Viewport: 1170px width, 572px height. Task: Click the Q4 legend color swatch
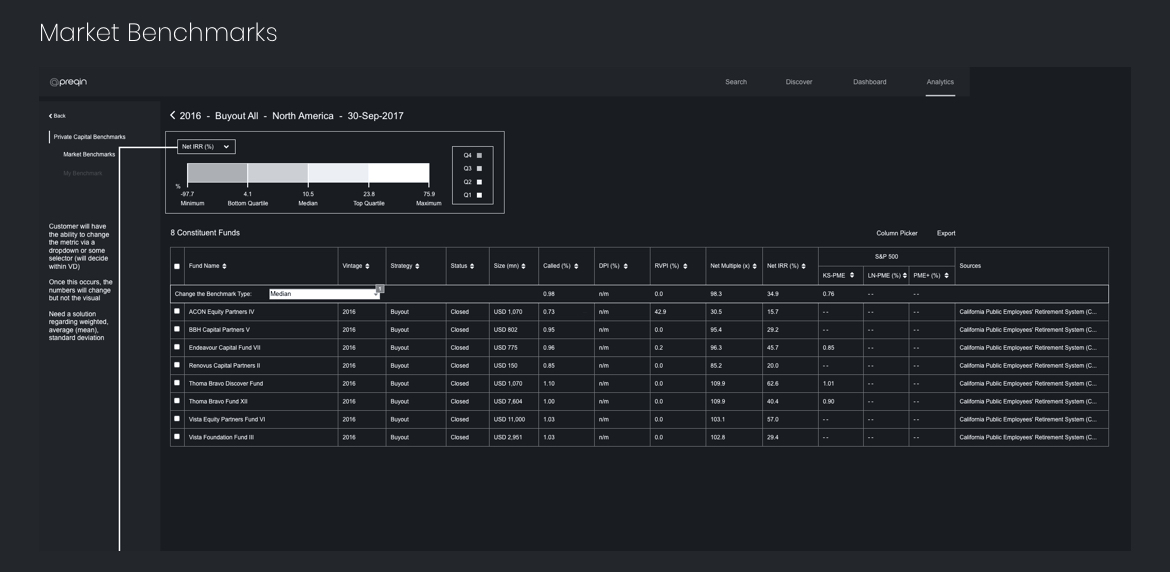(480, 155)
